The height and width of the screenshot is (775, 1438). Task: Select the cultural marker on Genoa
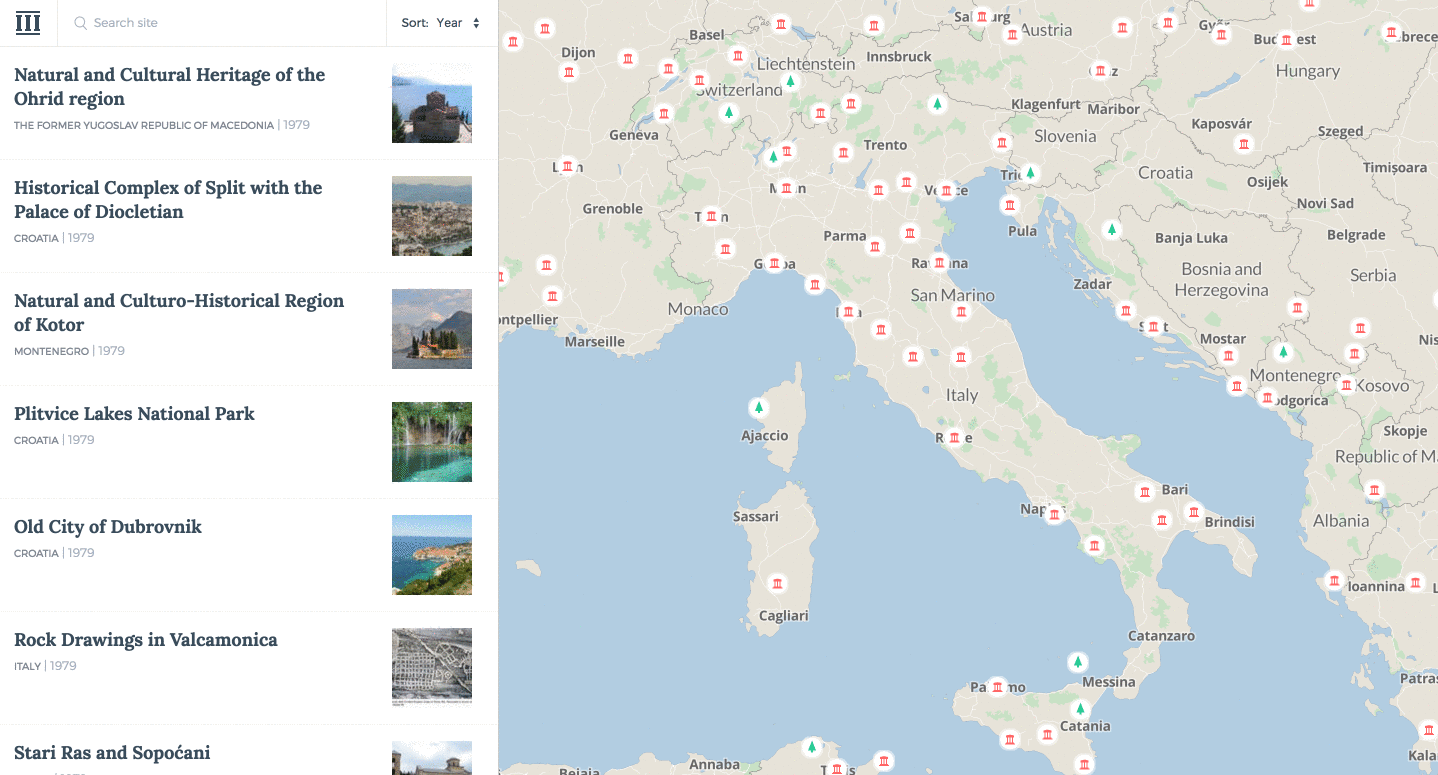point(774,263)
